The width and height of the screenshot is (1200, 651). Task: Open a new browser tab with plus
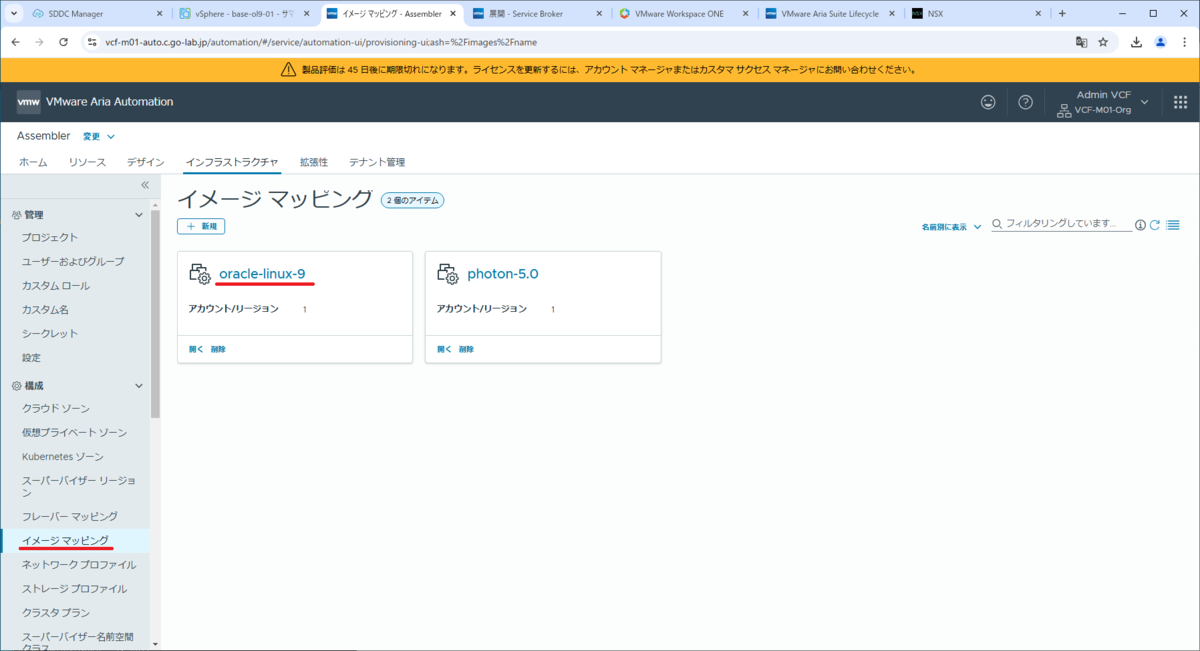[1062, 14]
